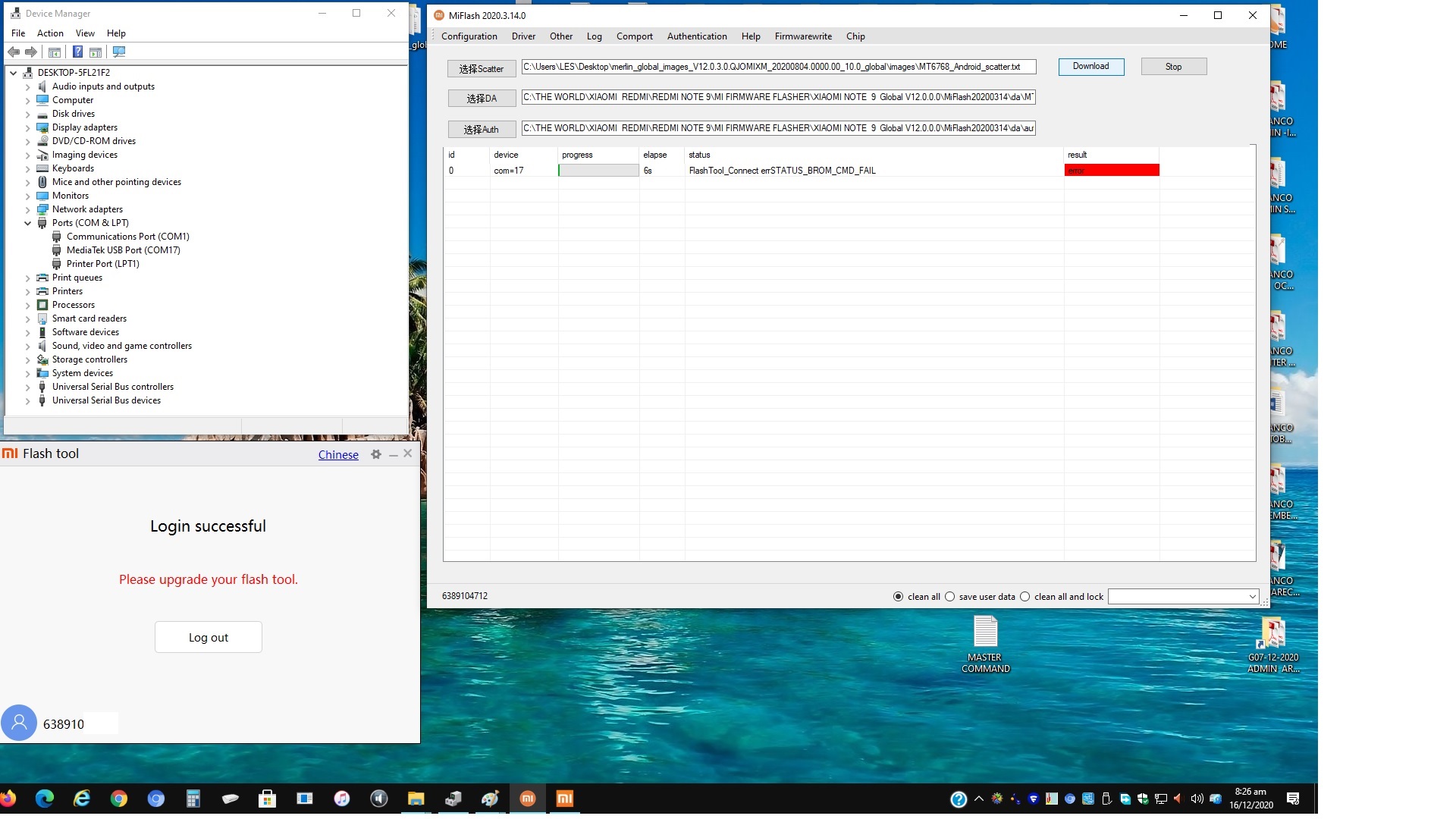This screenshot has width=1456, height=819.
Task: Open Configuration menu in MiFlash
Action: [x=469, y=36]
